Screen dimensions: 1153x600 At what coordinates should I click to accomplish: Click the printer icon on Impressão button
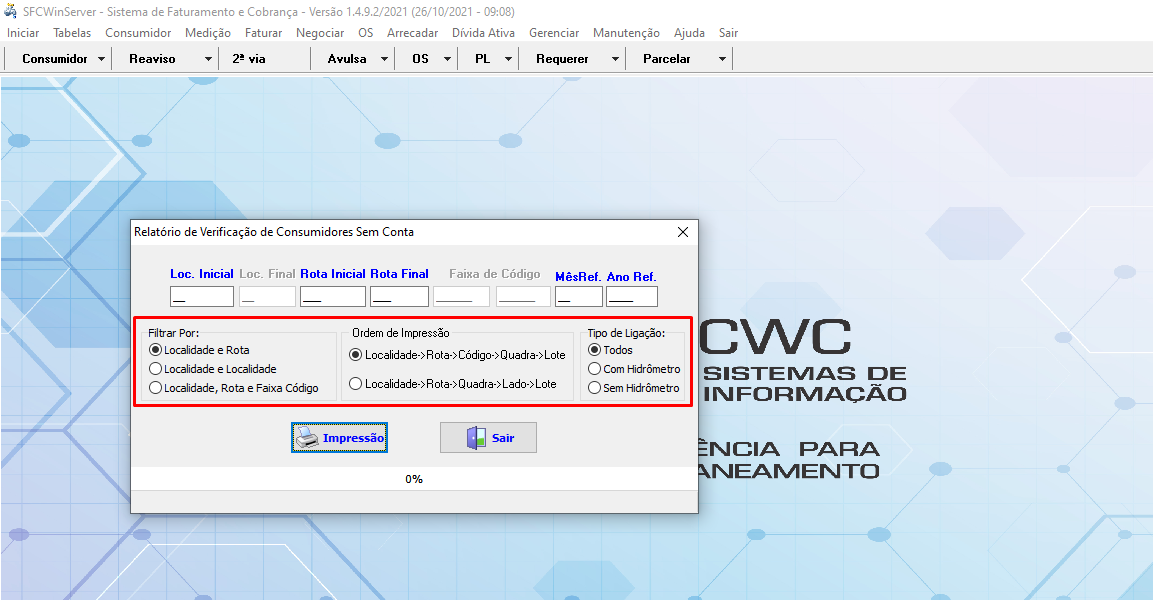(306, 438)
